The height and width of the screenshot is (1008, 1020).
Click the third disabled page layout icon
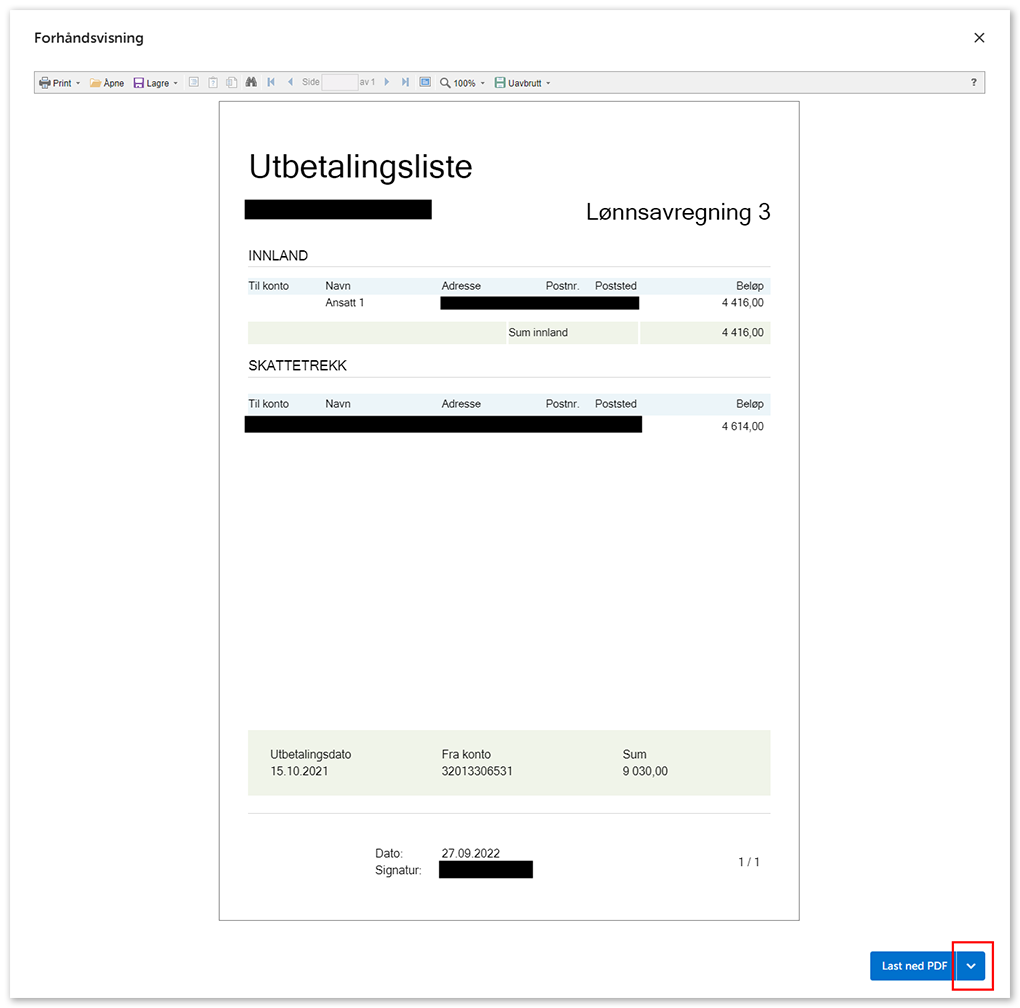231,83
